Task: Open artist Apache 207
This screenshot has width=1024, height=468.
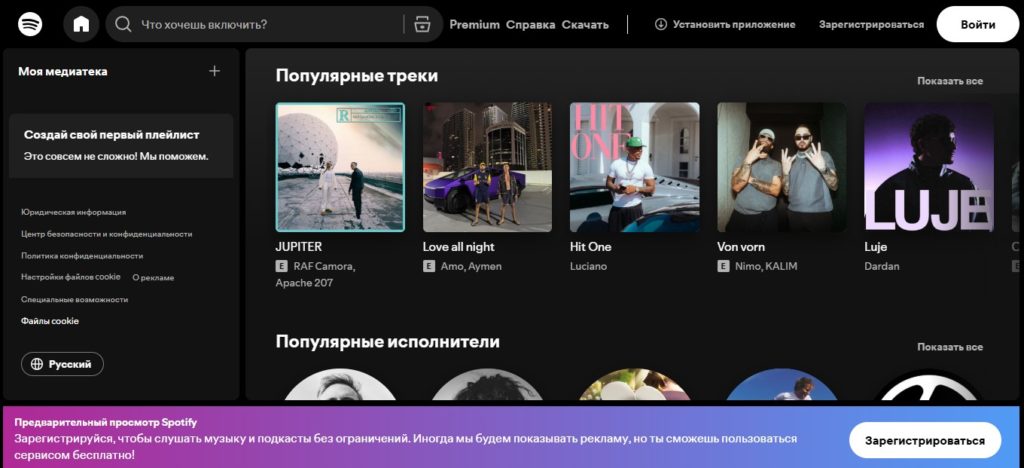Action: pos(304,283)
